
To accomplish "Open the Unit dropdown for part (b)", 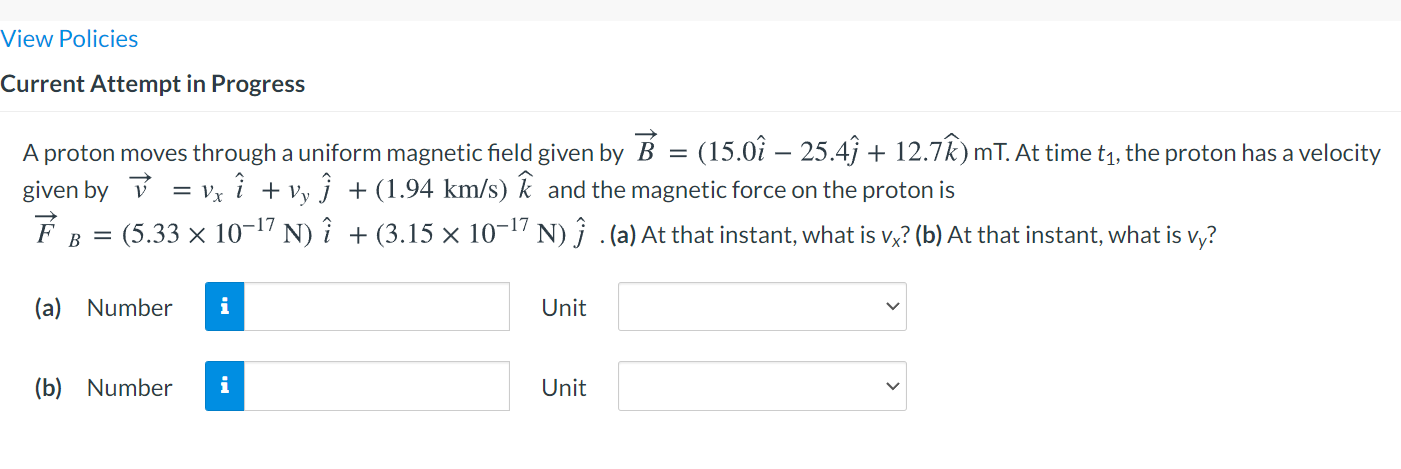I will tap(761, 387).
